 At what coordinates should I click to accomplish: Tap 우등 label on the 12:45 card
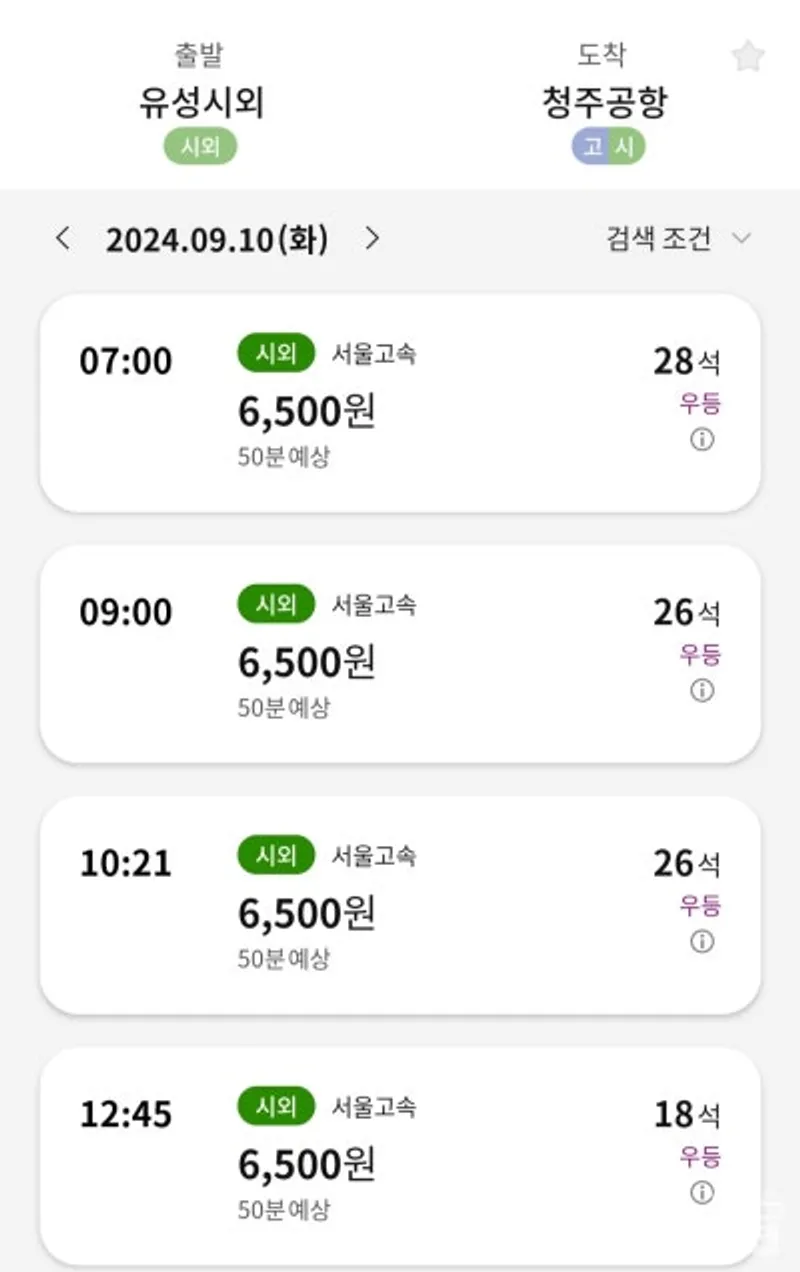coord(700,1157)
